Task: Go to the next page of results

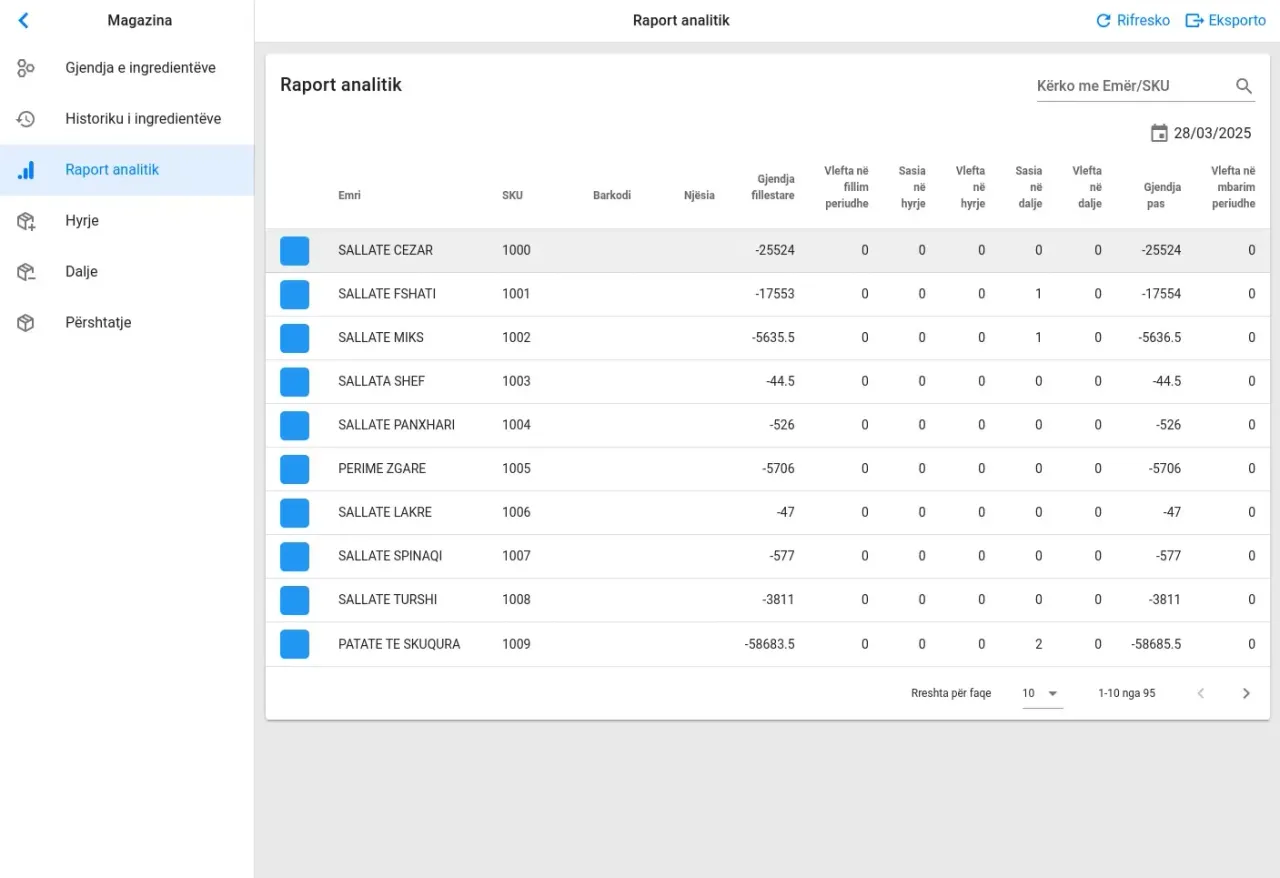Action: pos(1246,693)
